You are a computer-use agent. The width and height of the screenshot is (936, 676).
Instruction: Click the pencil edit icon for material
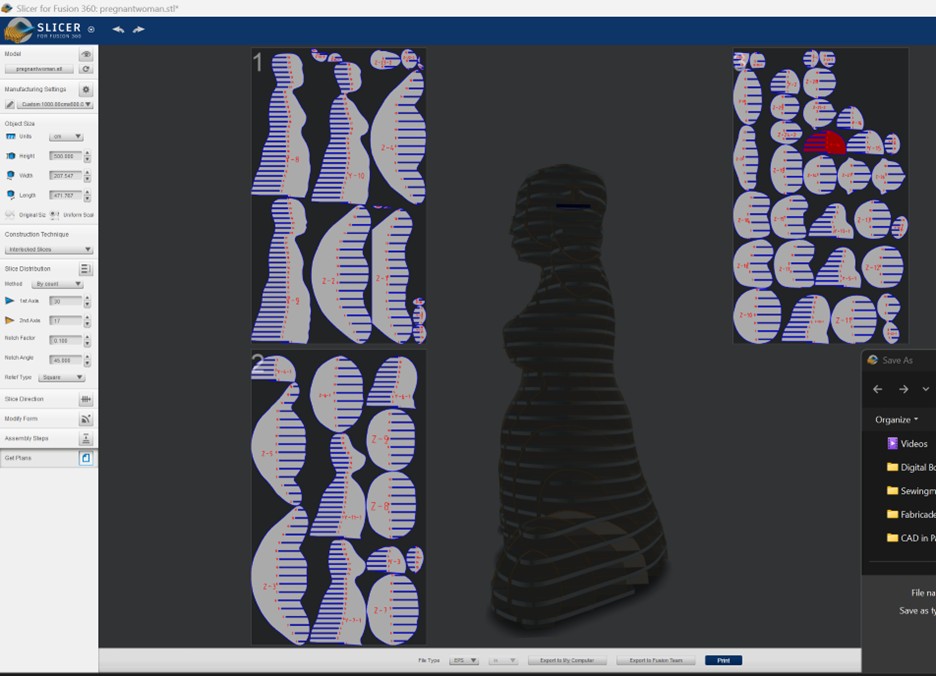[10, 104]
